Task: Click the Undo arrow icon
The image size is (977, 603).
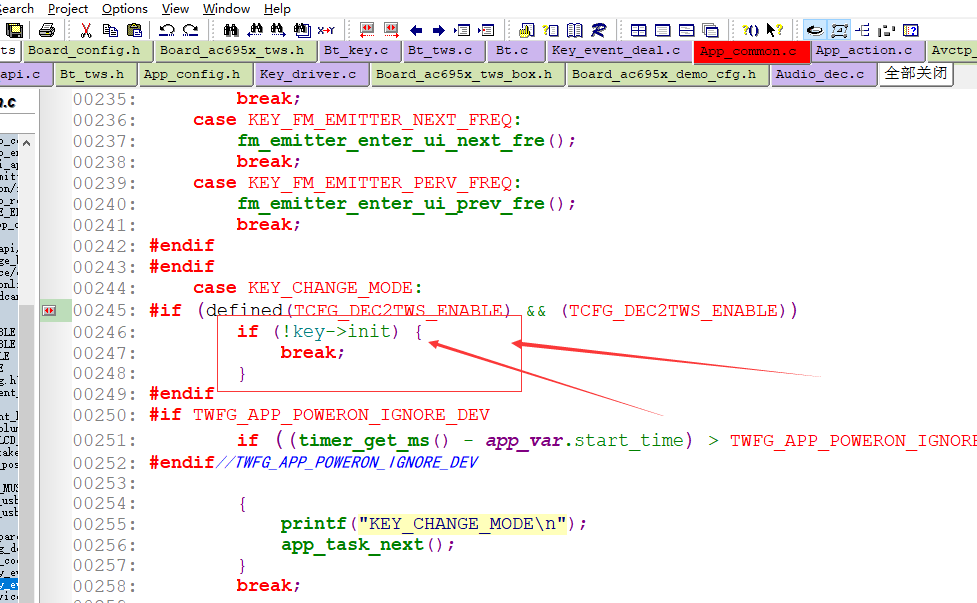Action: point(166,30)
